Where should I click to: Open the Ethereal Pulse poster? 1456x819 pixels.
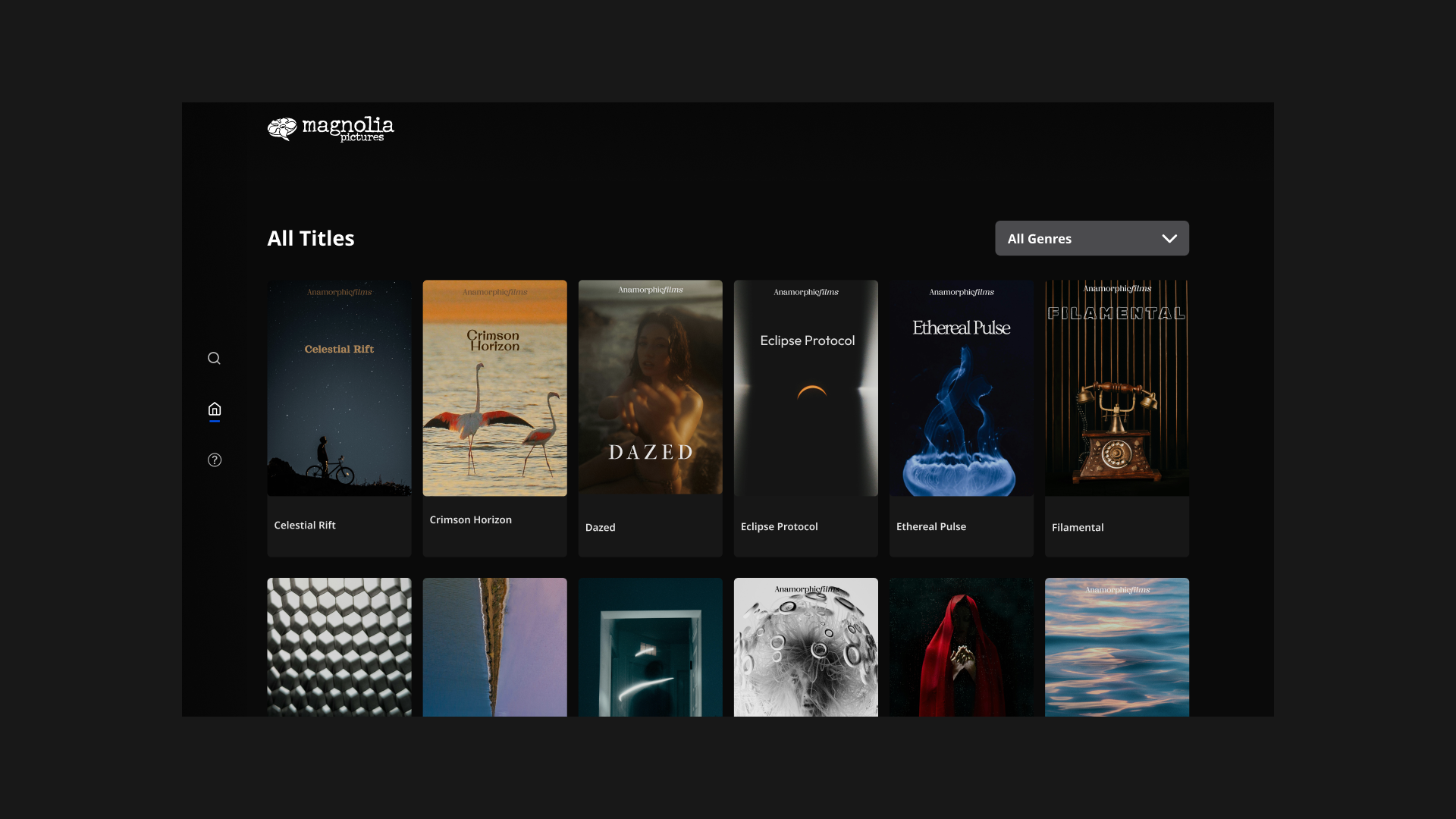961,388
